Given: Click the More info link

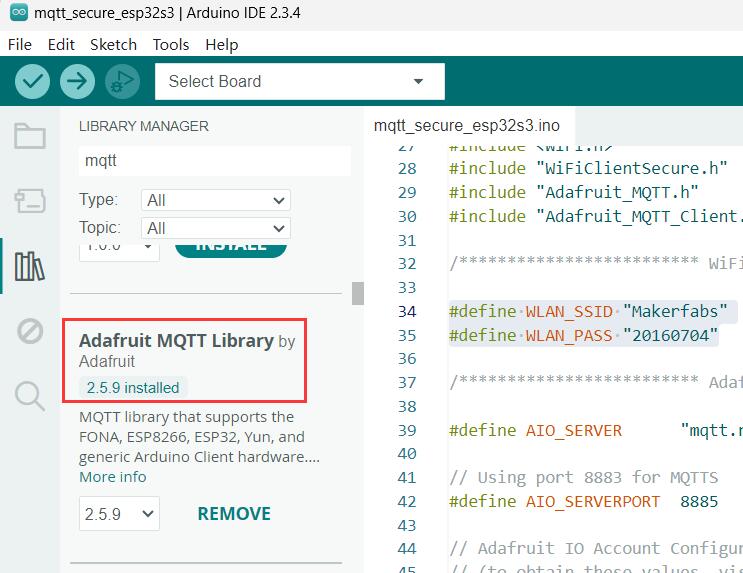Looking at the screenshot, I should click(113, 477).
